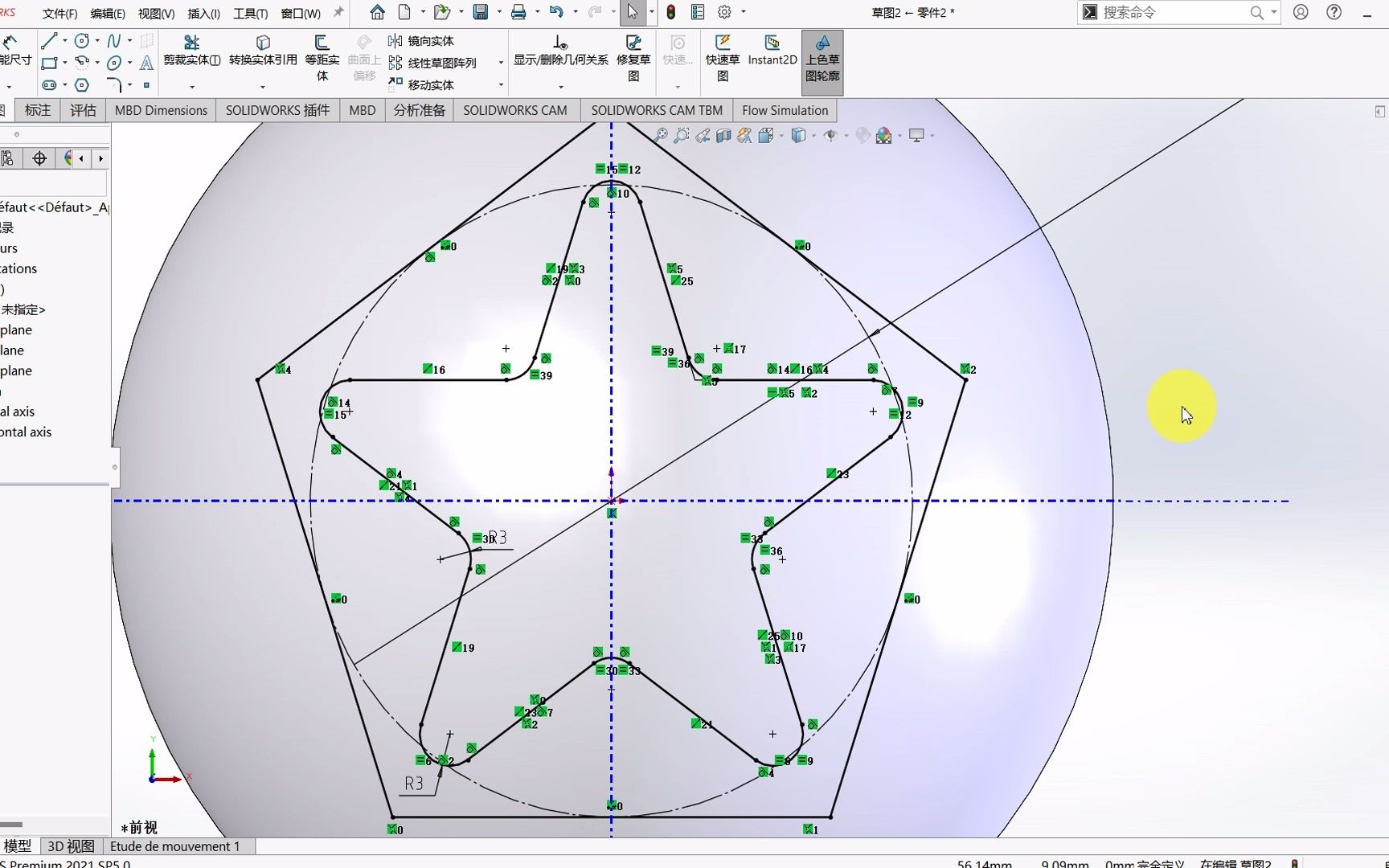The height and width of the screenshot is (868, 1389).
Task: Toggle the Hide/Show Items eye icon
Action: pos(831,135)
